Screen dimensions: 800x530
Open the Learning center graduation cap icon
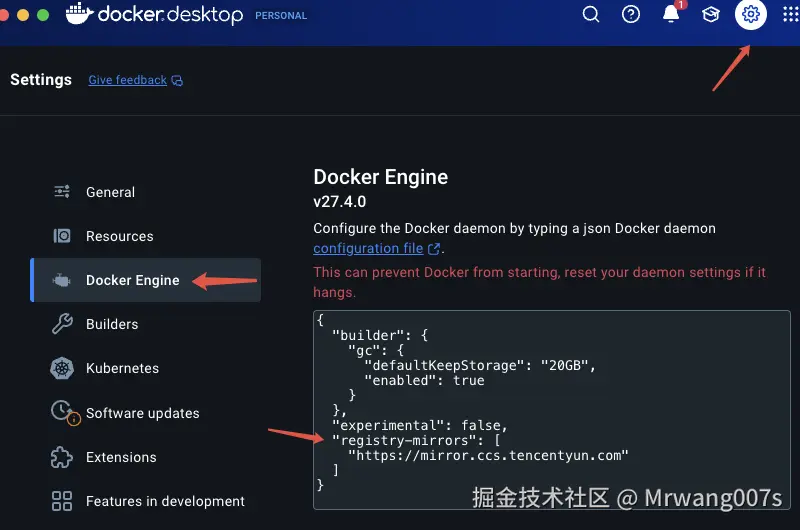coord(711,14)
